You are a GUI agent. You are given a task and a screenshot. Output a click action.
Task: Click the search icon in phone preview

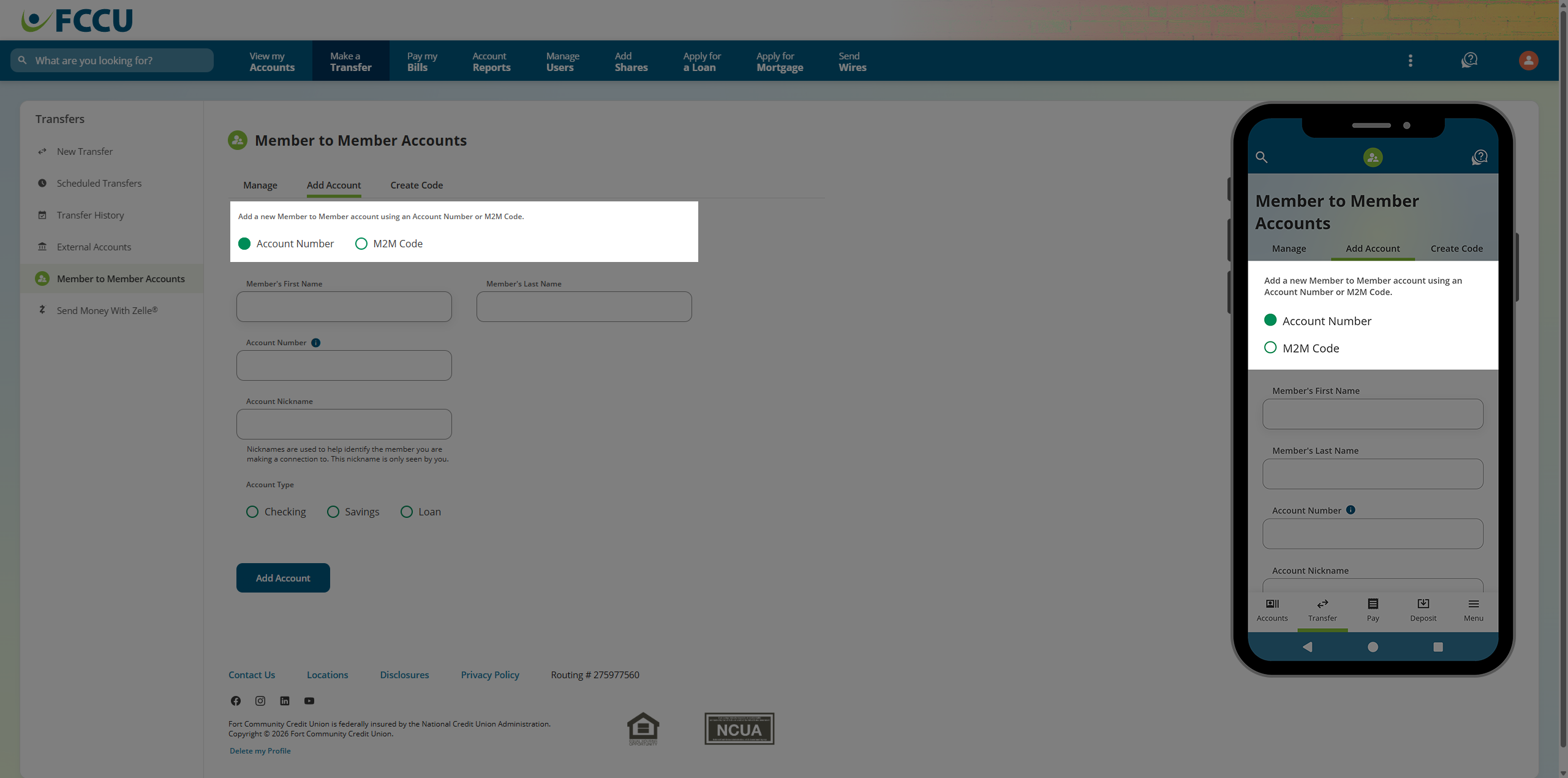pos(1262,157)
